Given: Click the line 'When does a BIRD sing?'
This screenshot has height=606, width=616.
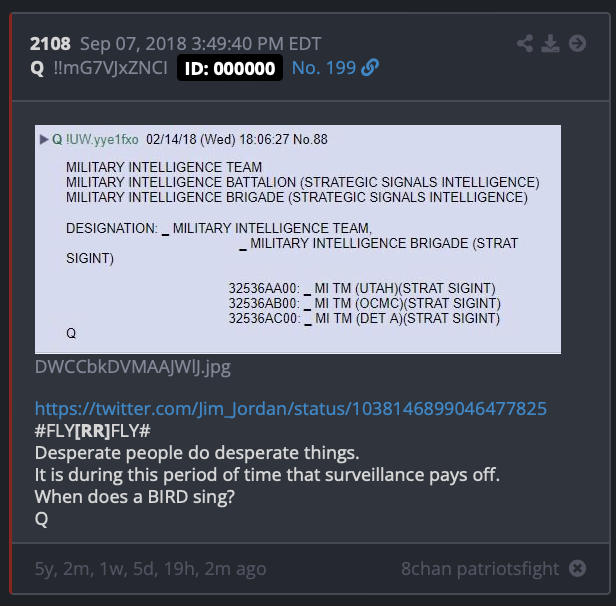Looking at the screenshot, I should 135,497.
